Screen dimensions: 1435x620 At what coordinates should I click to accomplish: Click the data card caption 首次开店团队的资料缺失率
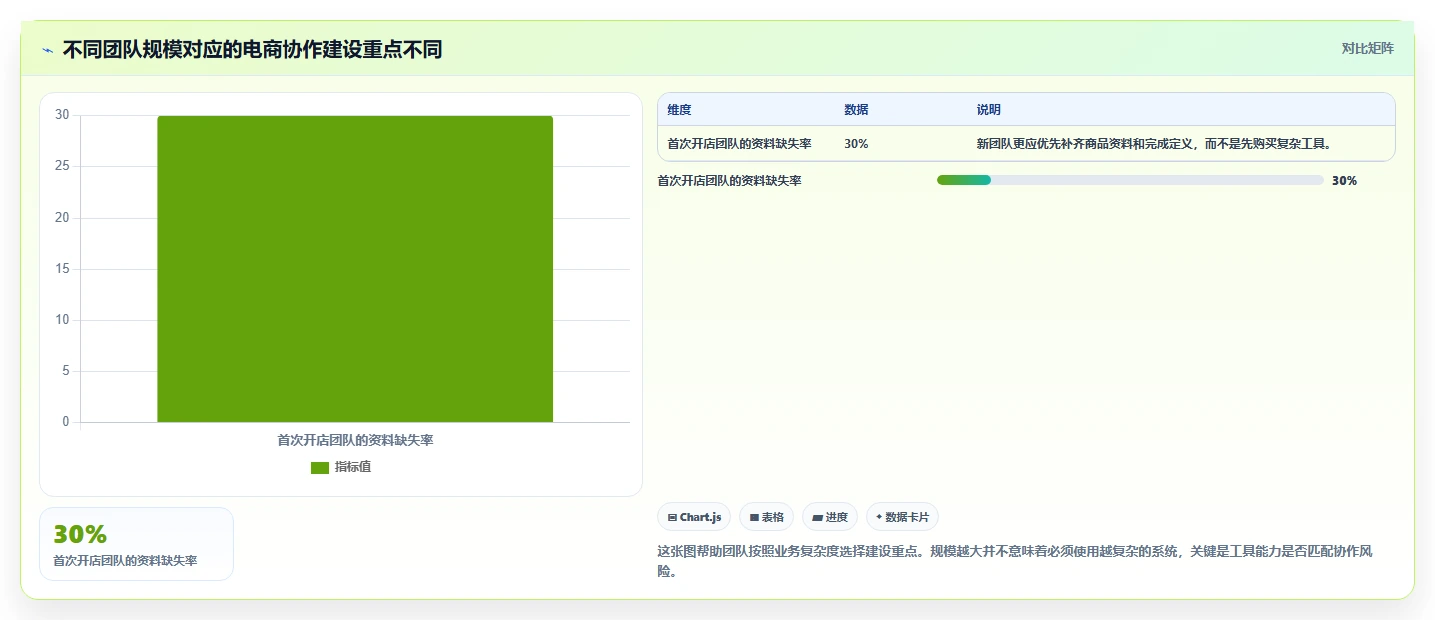125,561
